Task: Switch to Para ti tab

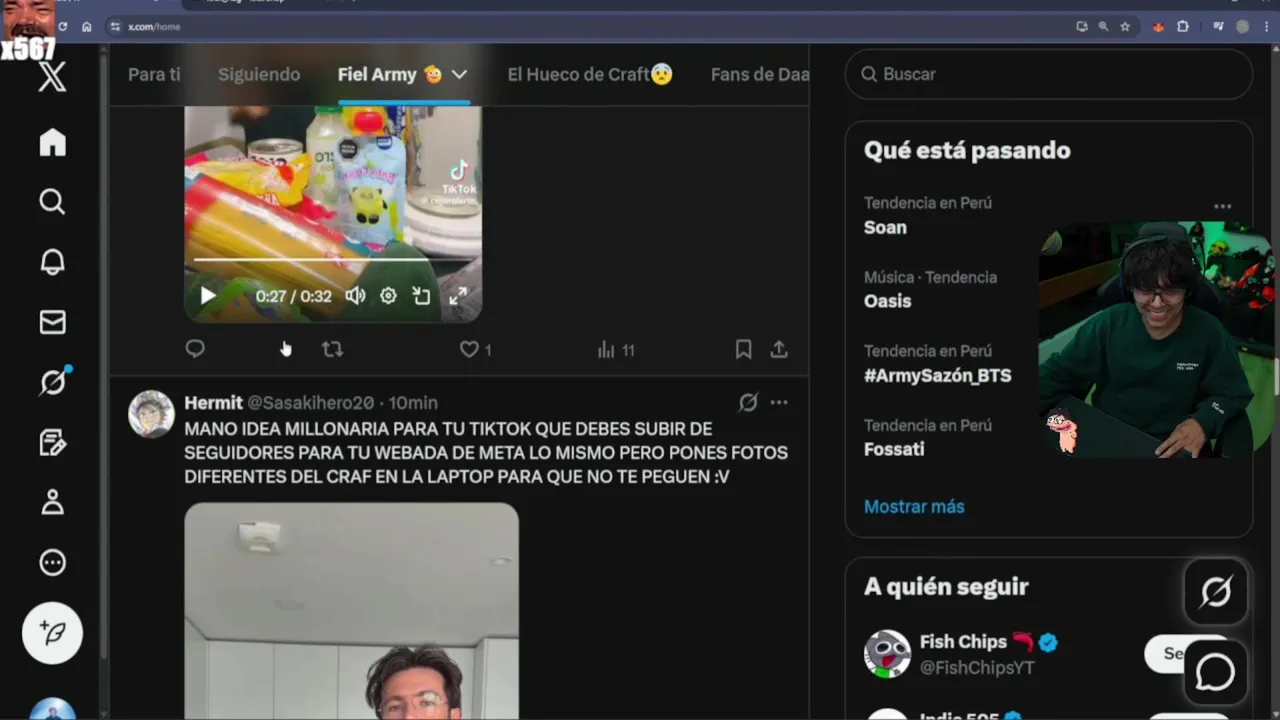Action: 154,74
